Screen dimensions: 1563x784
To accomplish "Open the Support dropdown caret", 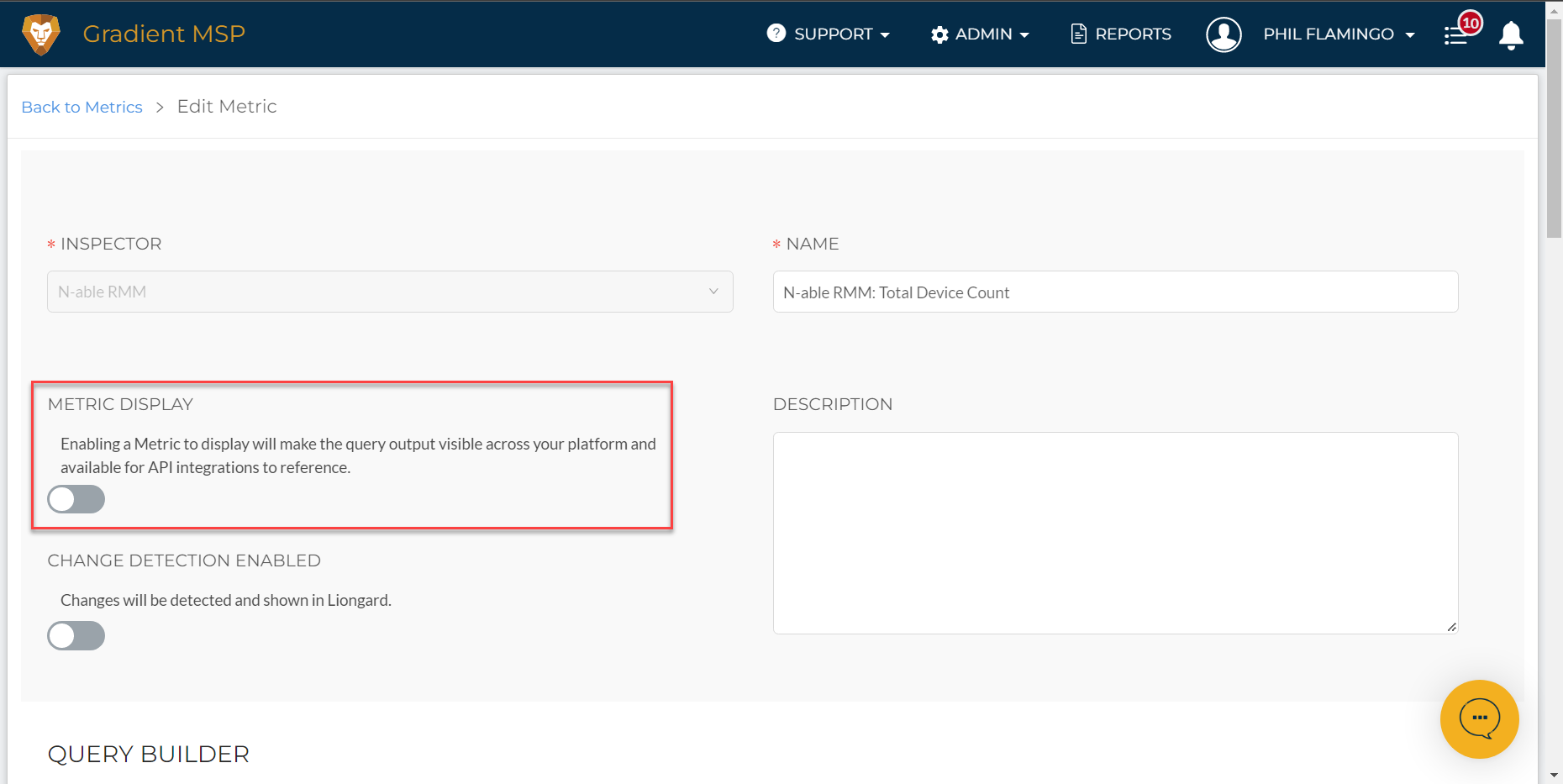I will [885, 35].
